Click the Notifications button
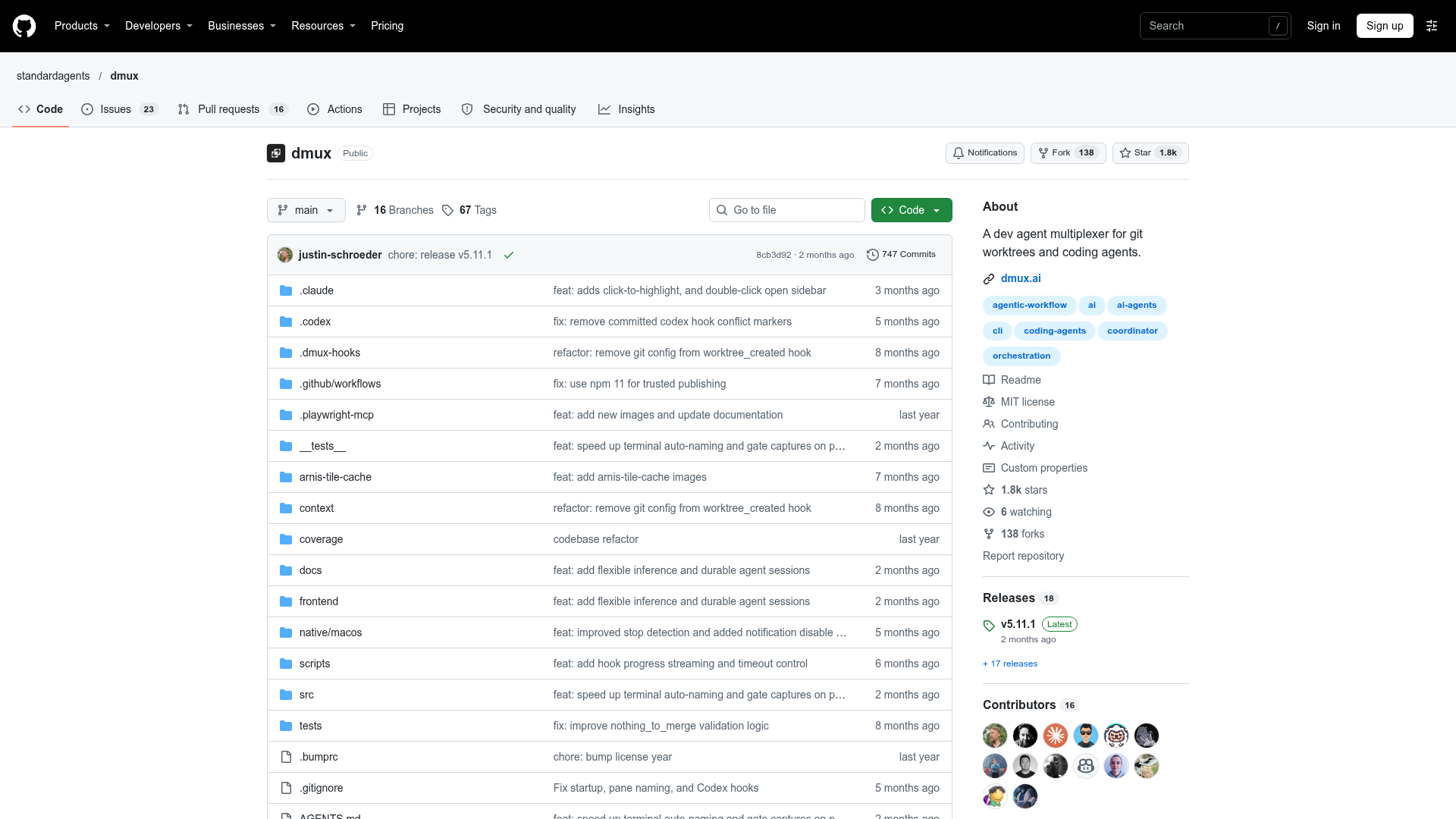This screenshot has width=1456, height=819. (985, 153)
